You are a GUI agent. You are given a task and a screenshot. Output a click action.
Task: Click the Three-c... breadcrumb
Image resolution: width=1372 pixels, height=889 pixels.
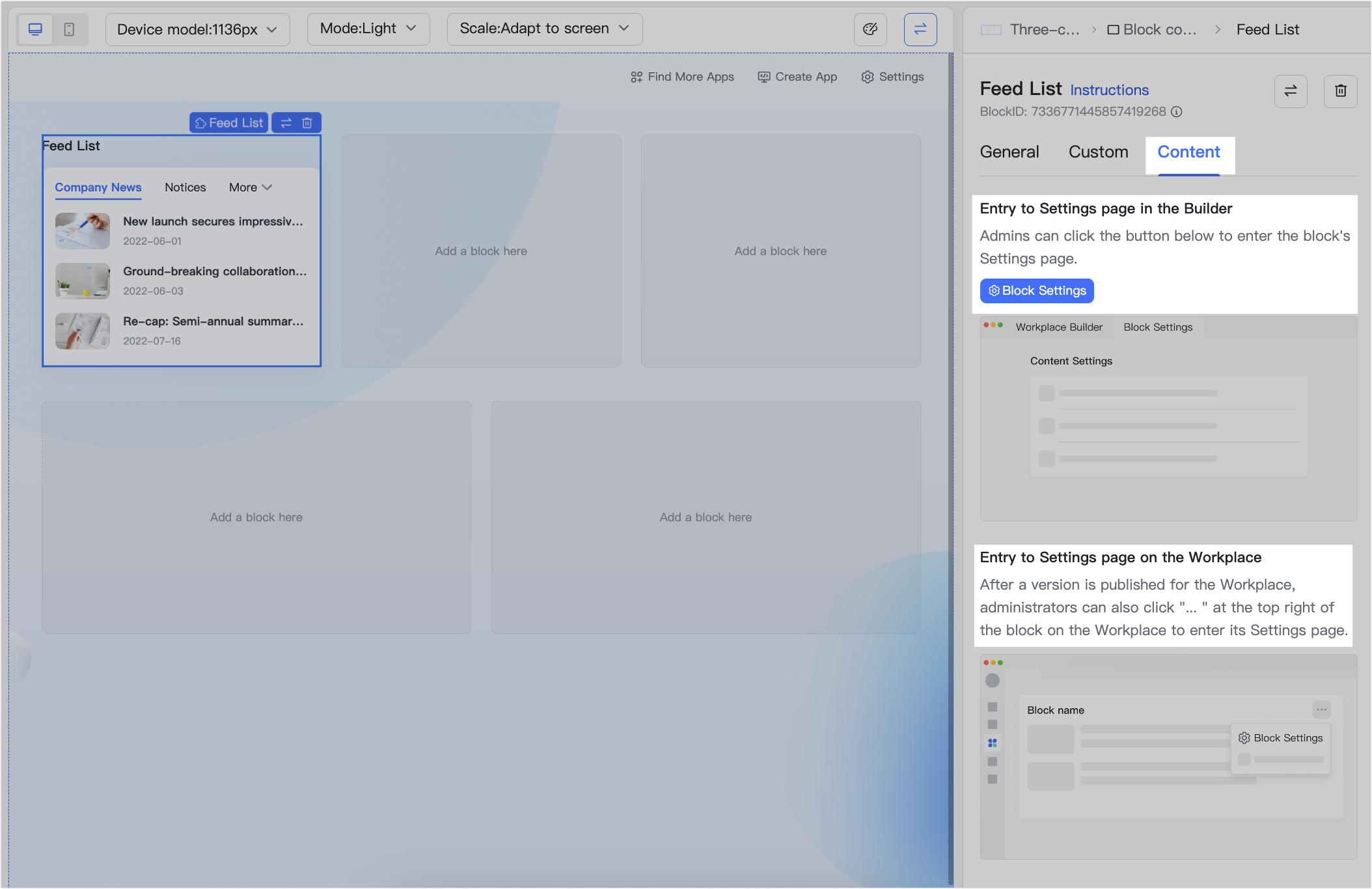[1030, 29]
